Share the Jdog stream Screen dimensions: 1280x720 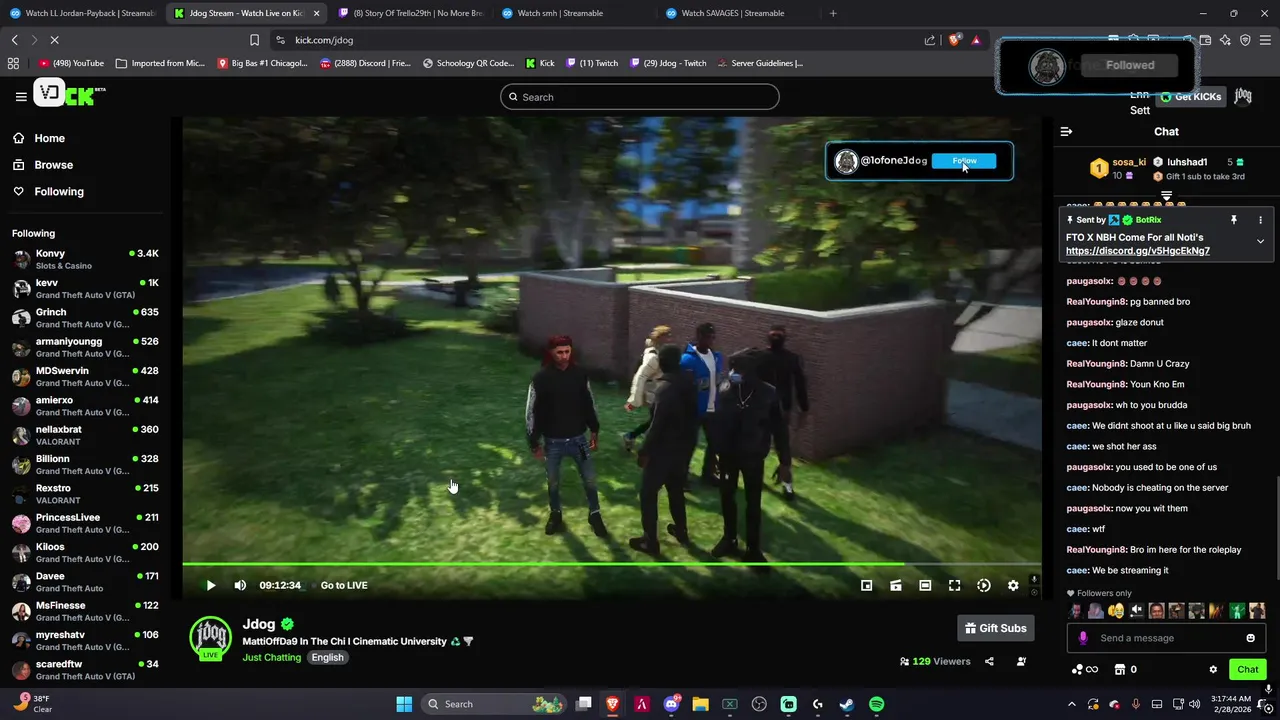tap(989, 661)
